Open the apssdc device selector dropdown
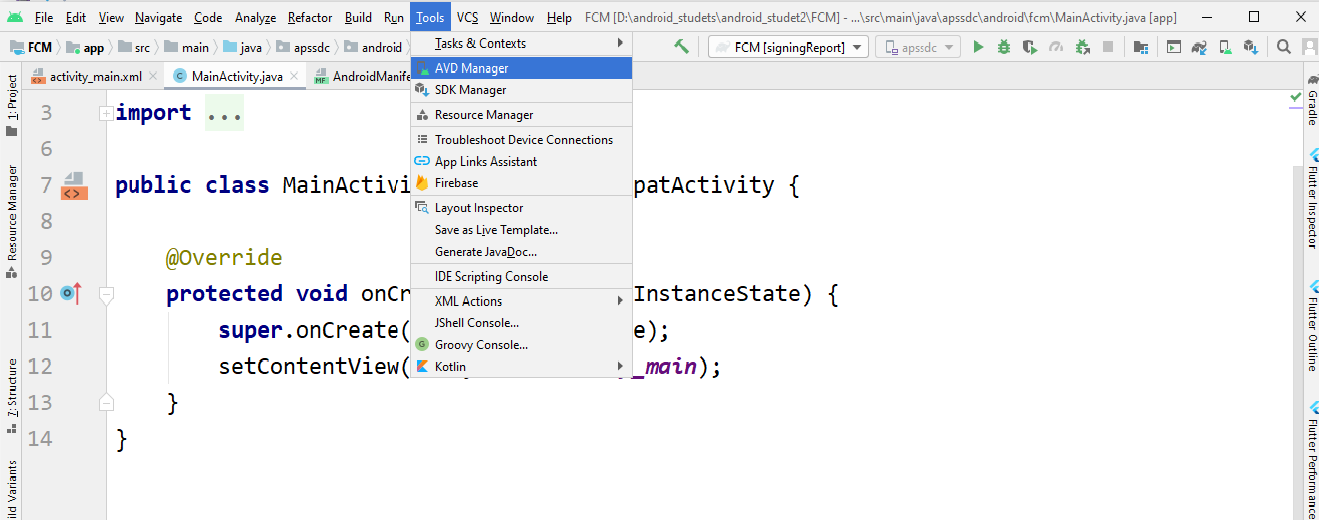This screenshot has width=1319, height=520. 917,47
